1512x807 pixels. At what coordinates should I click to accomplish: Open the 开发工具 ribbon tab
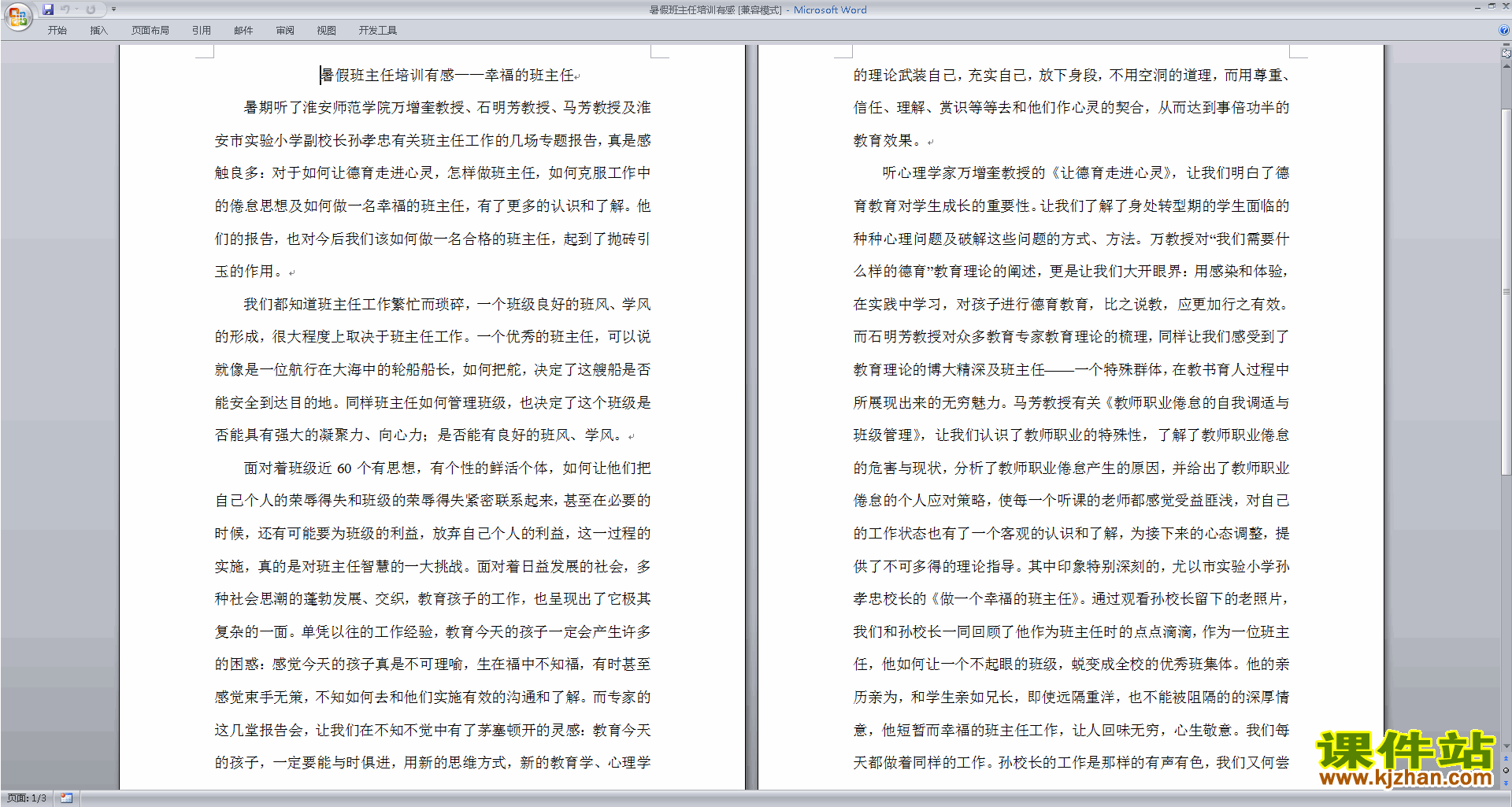(378, 31)
